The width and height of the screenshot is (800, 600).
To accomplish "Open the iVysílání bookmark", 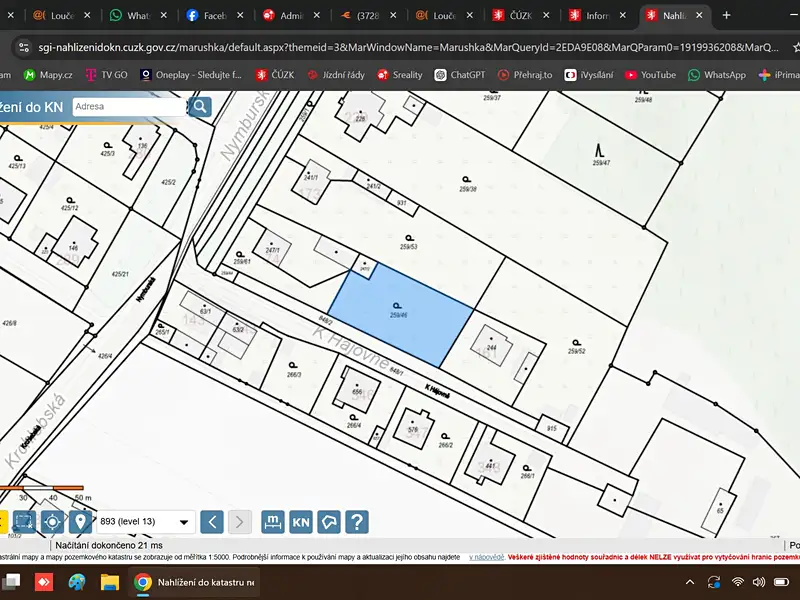I will [589, 75].
